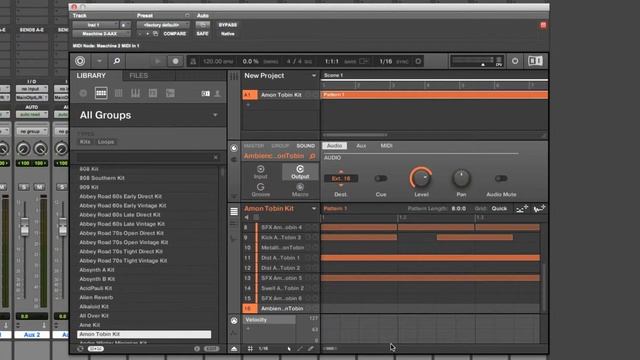Toggle the SAFE automation button
640x360 pixels.
tap(202, 34)
